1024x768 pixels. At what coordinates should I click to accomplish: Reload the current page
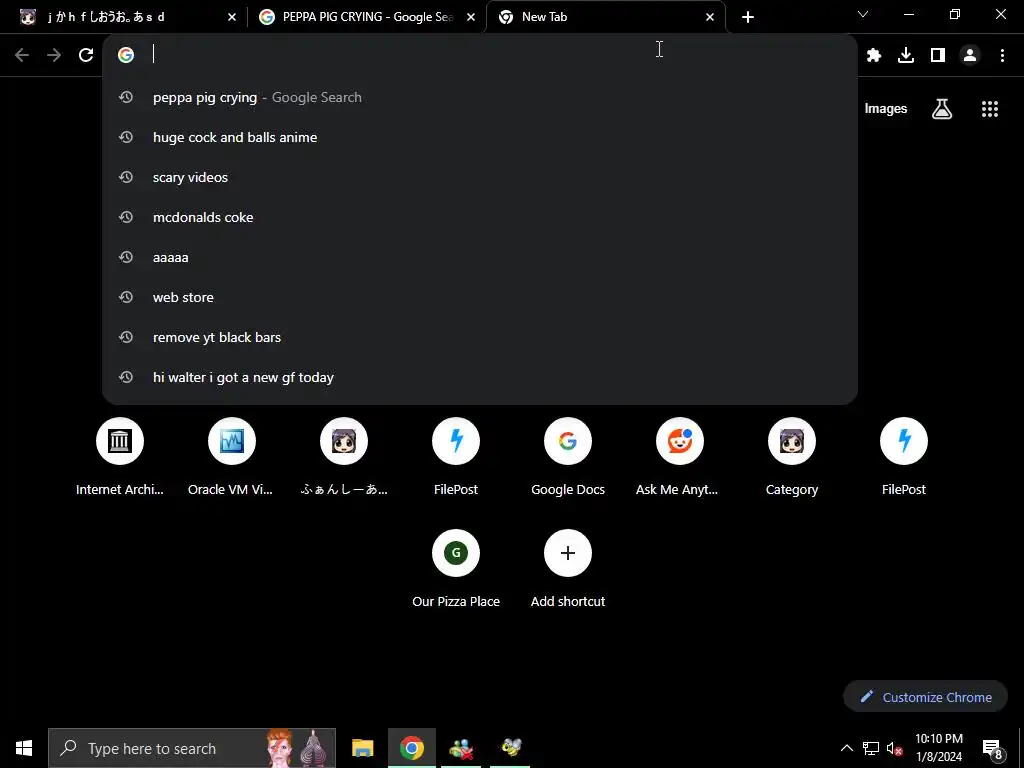(86, 55)
